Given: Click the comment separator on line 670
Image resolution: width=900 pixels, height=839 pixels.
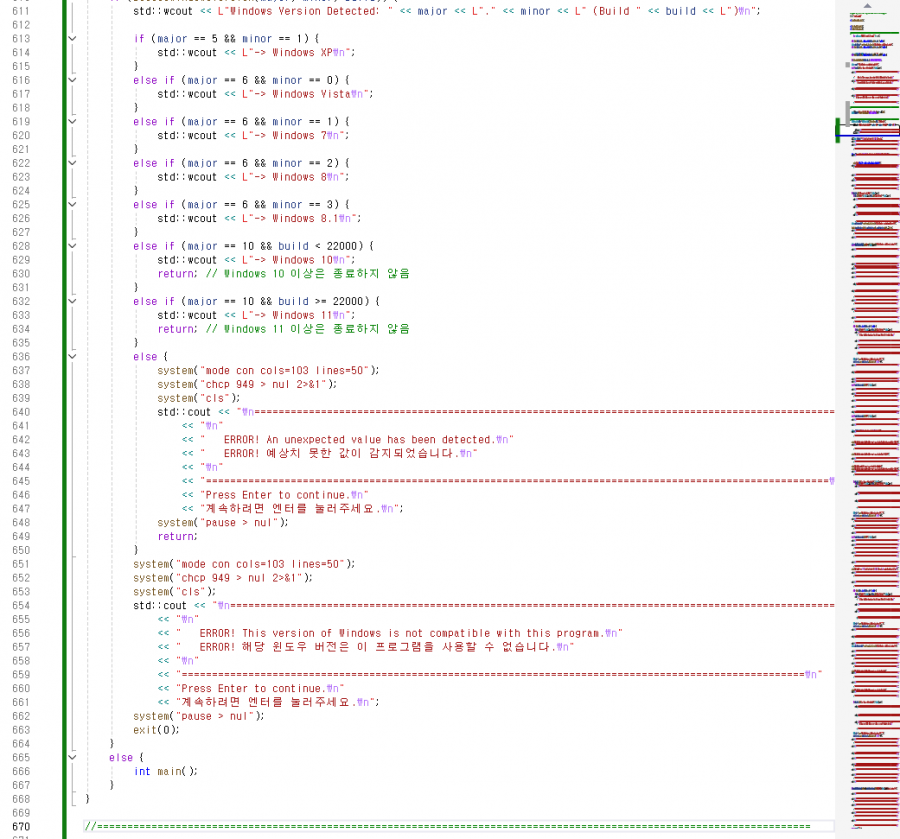Looking at the screenshot, I should tap(448, 826).
